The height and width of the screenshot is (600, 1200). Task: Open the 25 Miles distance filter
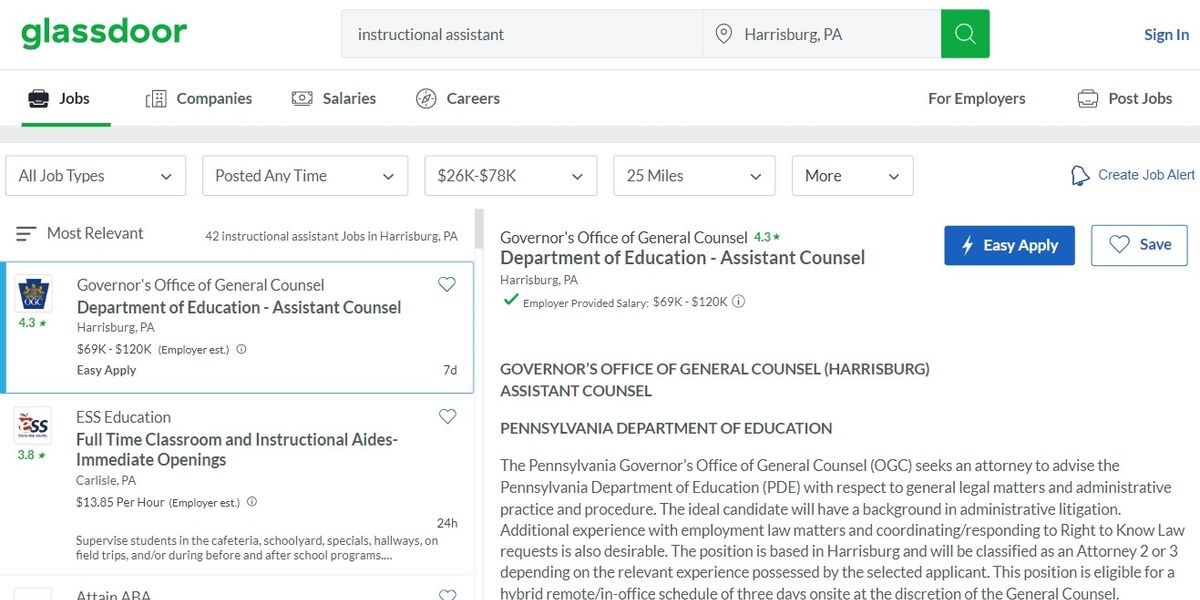(x=694, y=175)
